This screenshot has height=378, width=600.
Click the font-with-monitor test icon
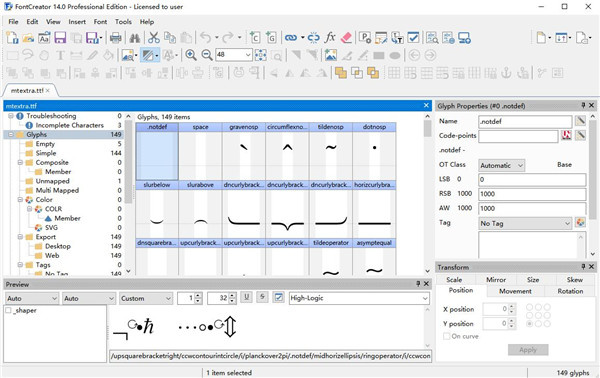coord(464,37)
